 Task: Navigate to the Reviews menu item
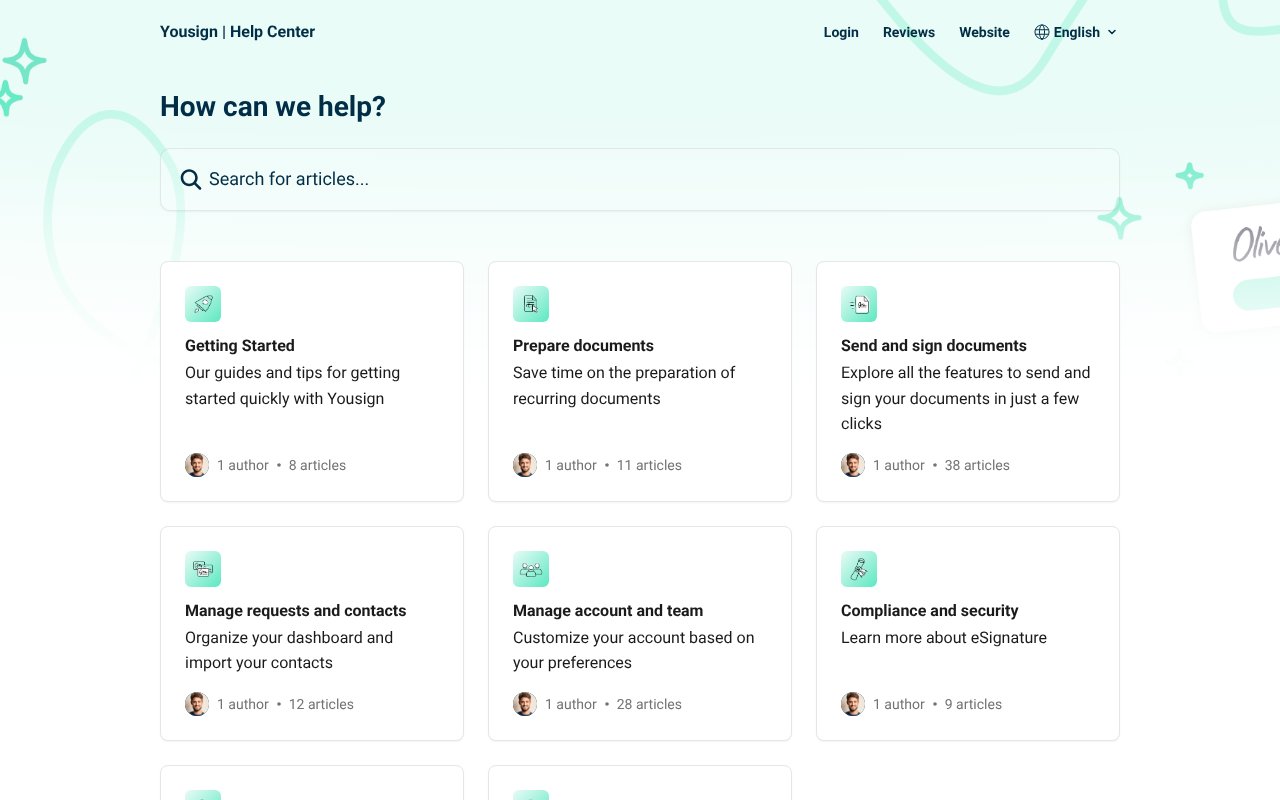[x=908, y=32]
